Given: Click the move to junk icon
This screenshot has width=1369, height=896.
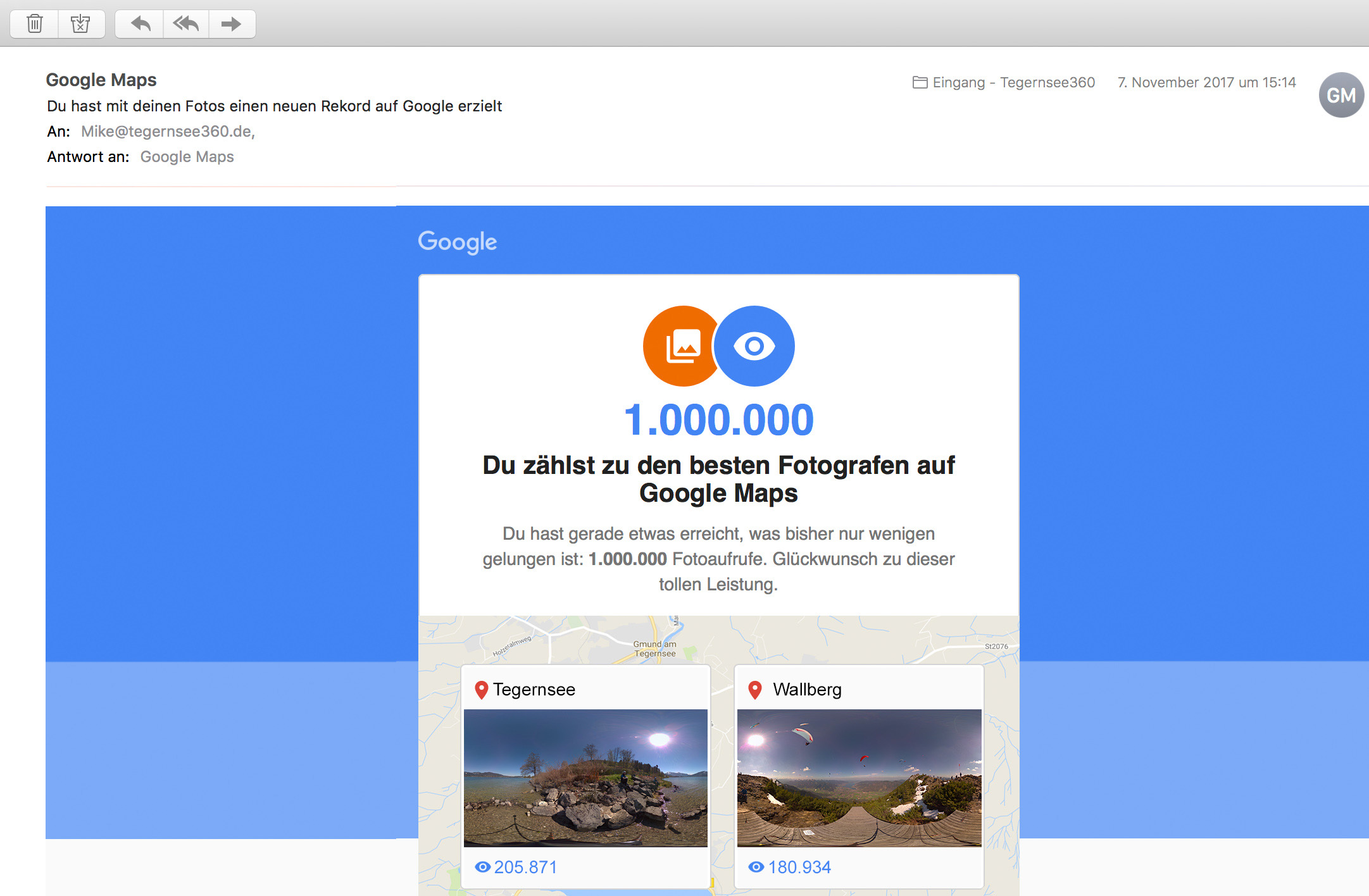Looking at the screenshot, I should (x=80, y=24).
